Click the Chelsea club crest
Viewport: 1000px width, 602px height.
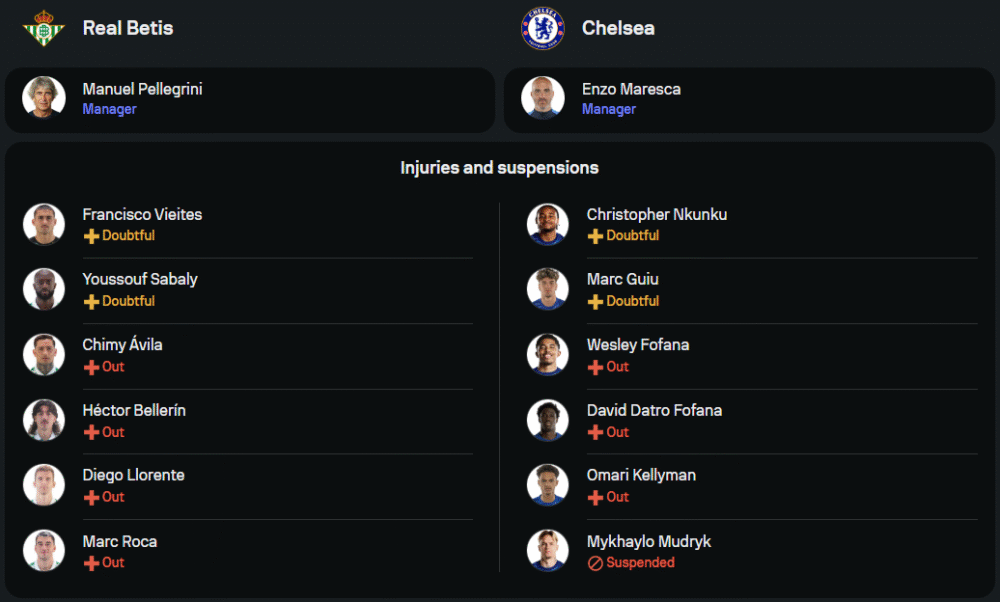(x=543, y=28)
